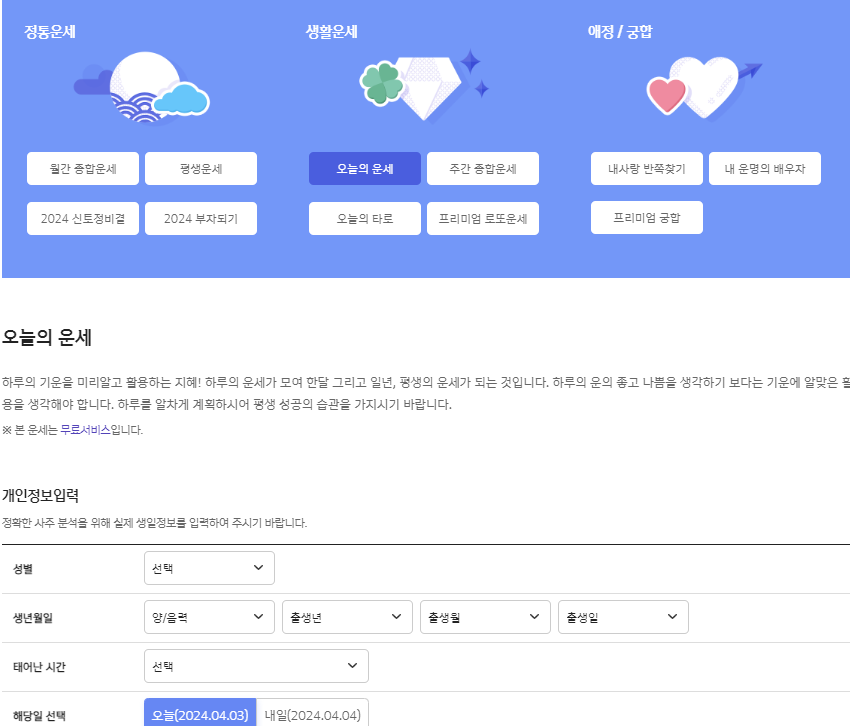Open 2024 신토정비결 fortune reading
The width and height of the screenshot is (850, 726).
pyautogui.click(x=83, y=218)
